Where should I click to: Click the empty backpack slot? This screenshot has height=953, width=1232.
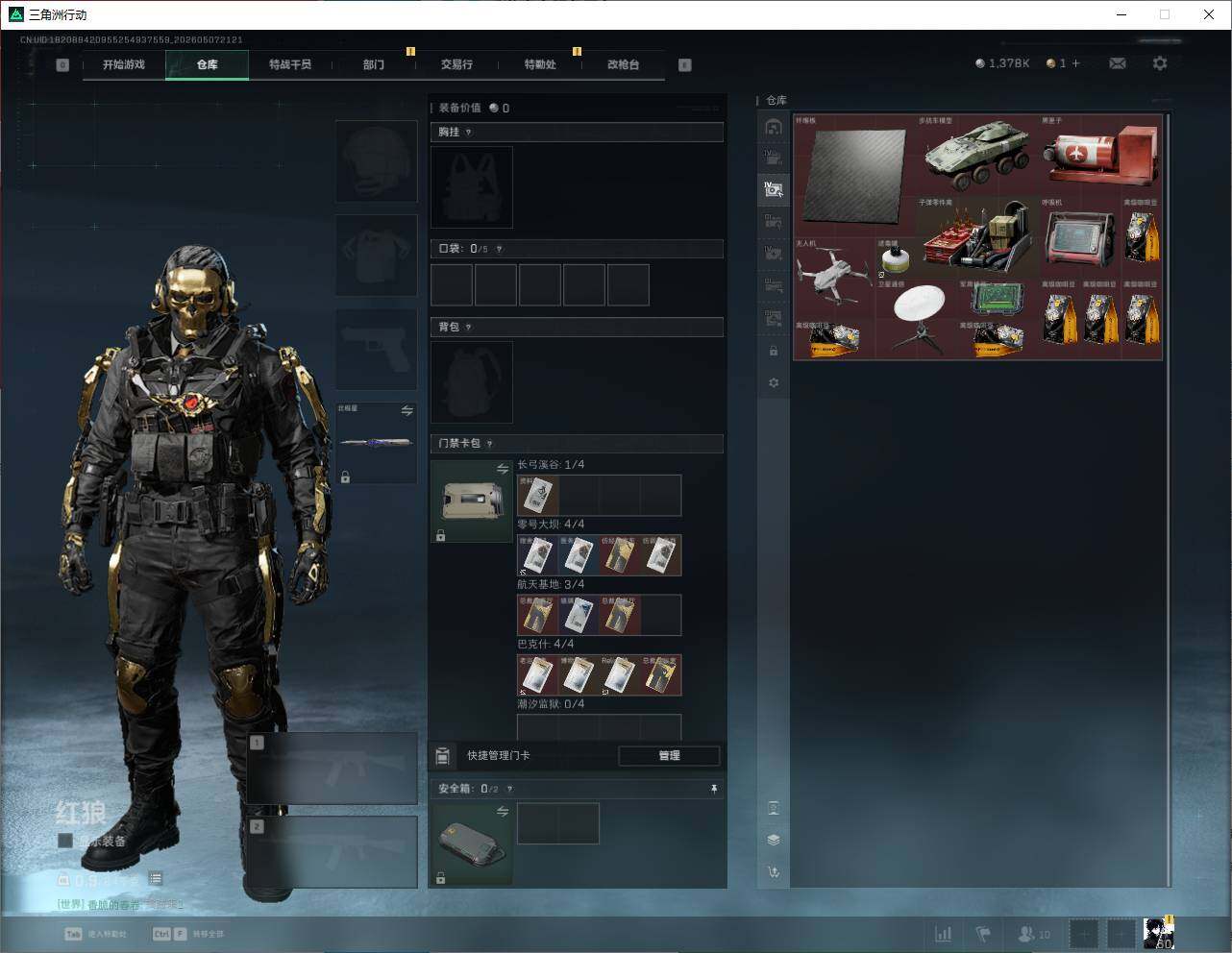tap(472, 381)
